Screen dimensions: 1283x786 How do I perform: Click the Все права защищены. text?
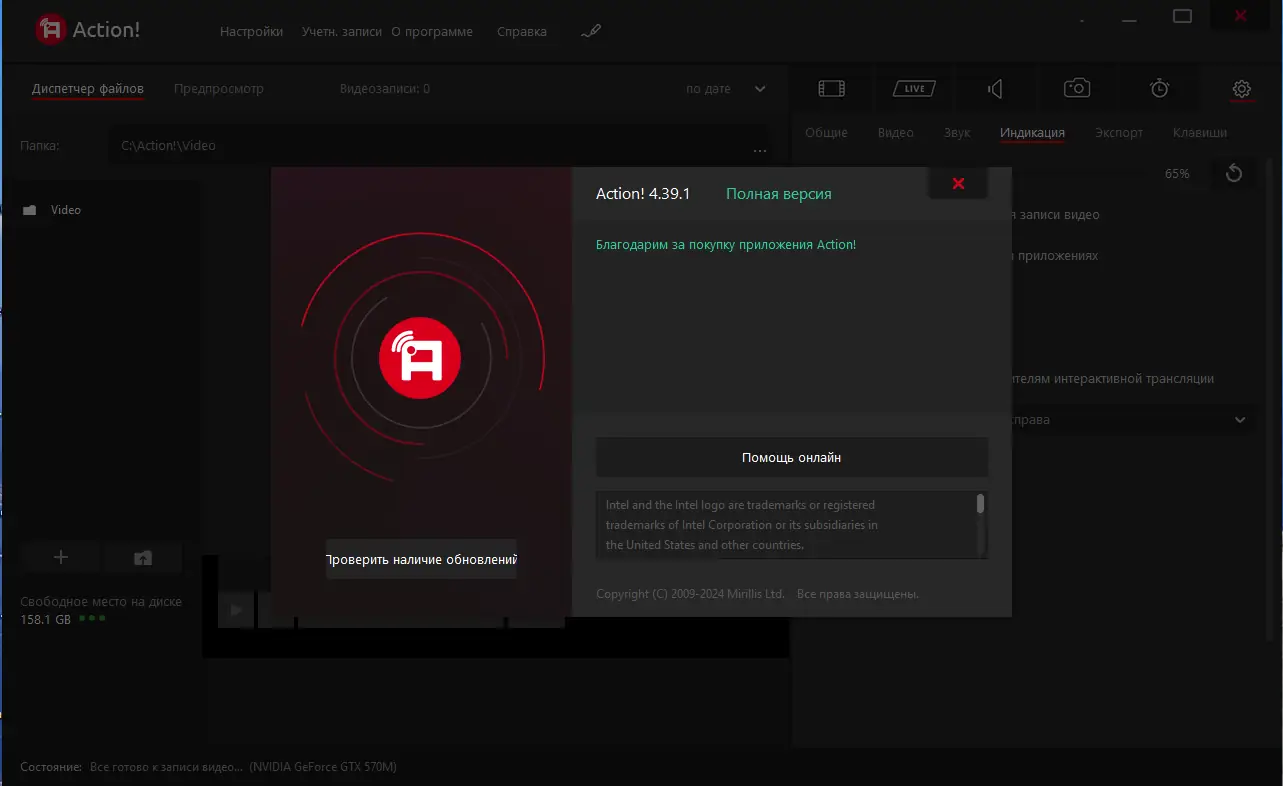pos(858,594)
